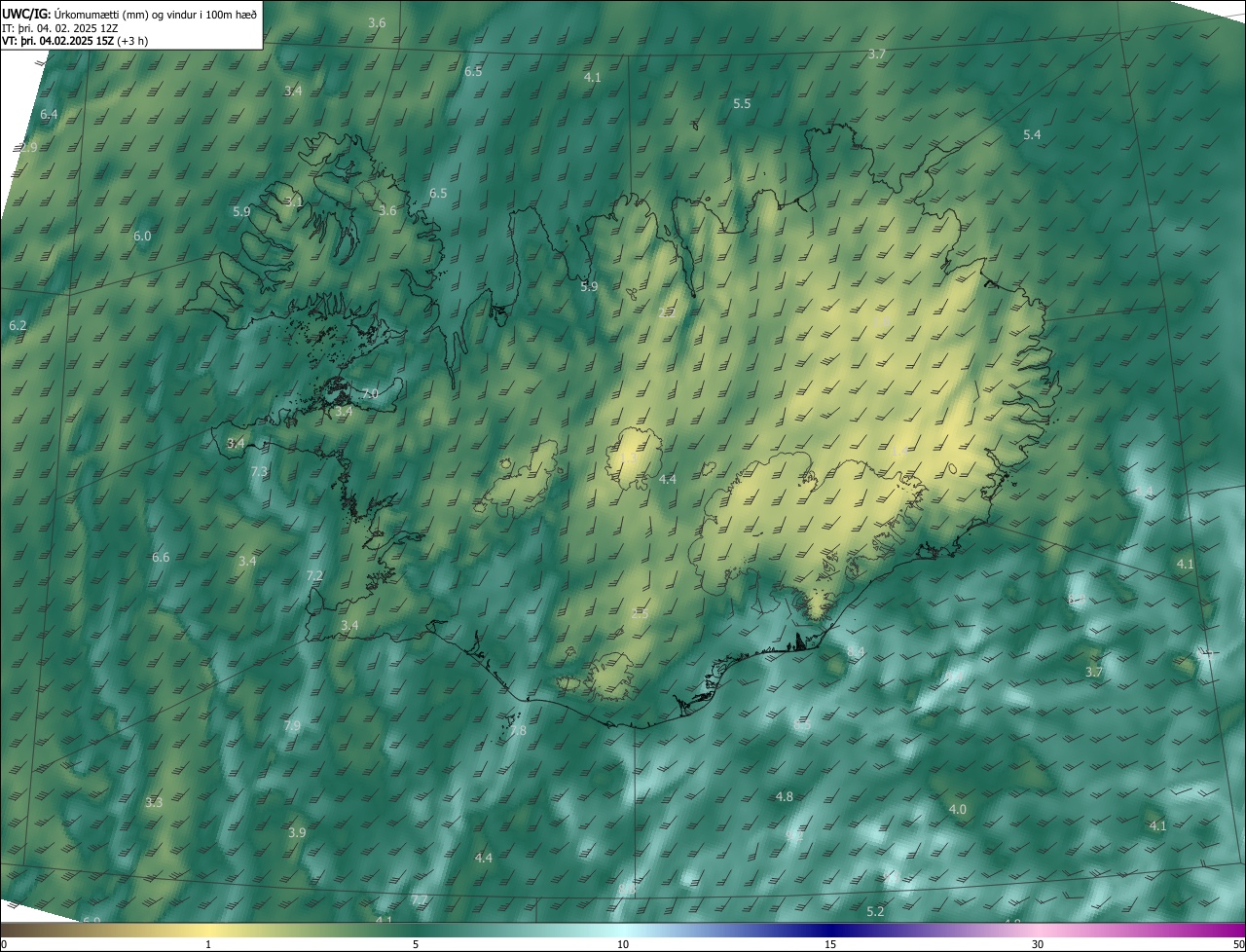Click the 7.9 value label
This screenshot has width=1246, height=952.
click(x=292, y=725)
